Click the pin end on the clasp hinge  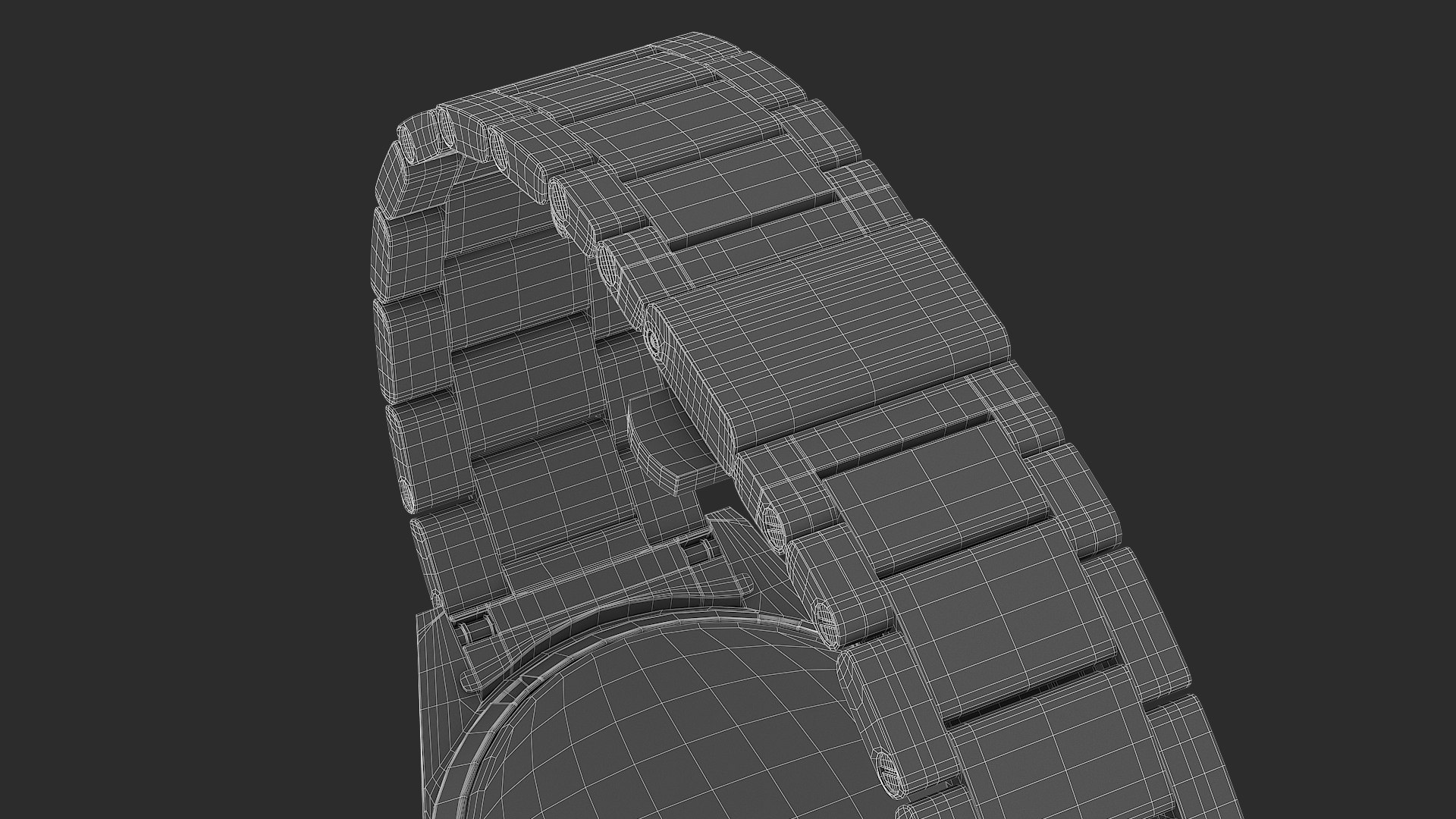[x=654, y=340]
